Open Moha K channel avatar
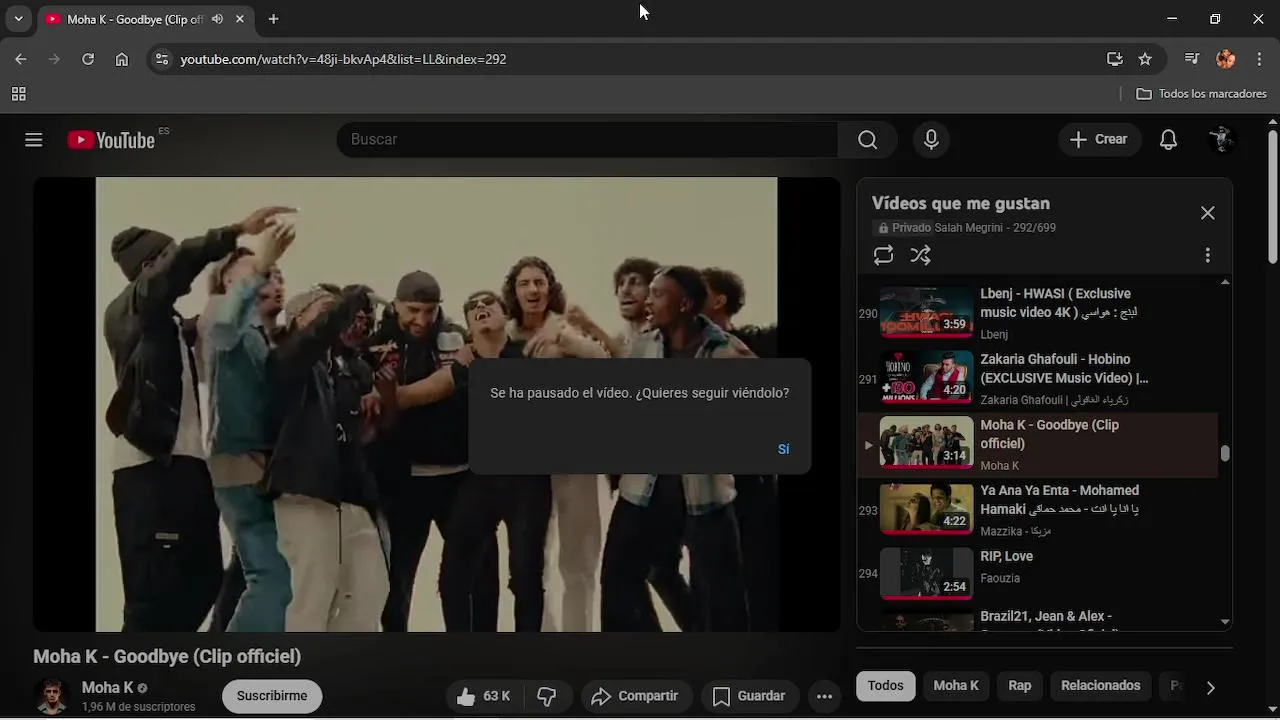Screen dimensions: 1280x720 click(x=51, y=696)
